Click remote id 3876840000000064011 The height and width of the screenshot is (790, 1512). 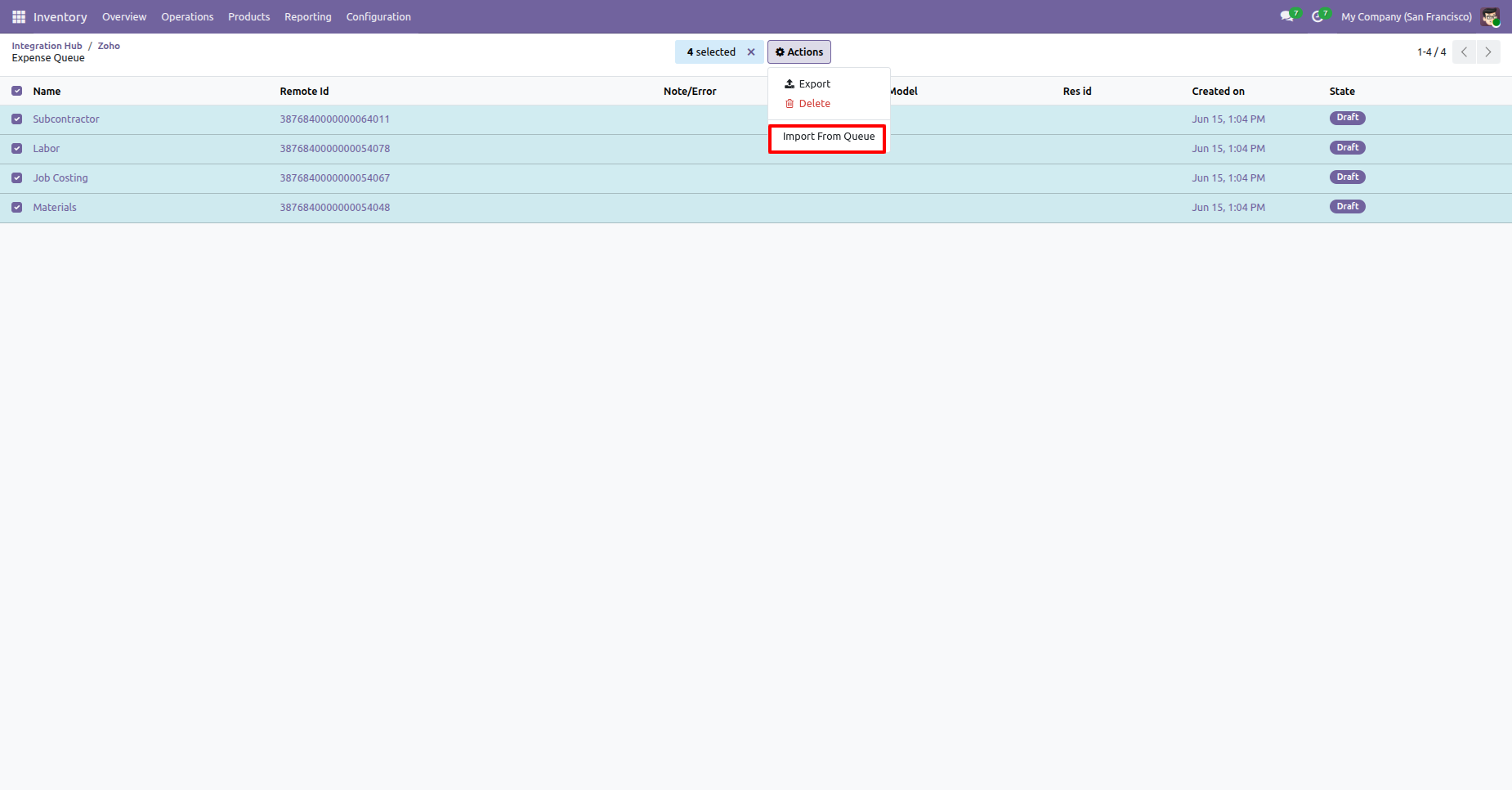[335, 119]
